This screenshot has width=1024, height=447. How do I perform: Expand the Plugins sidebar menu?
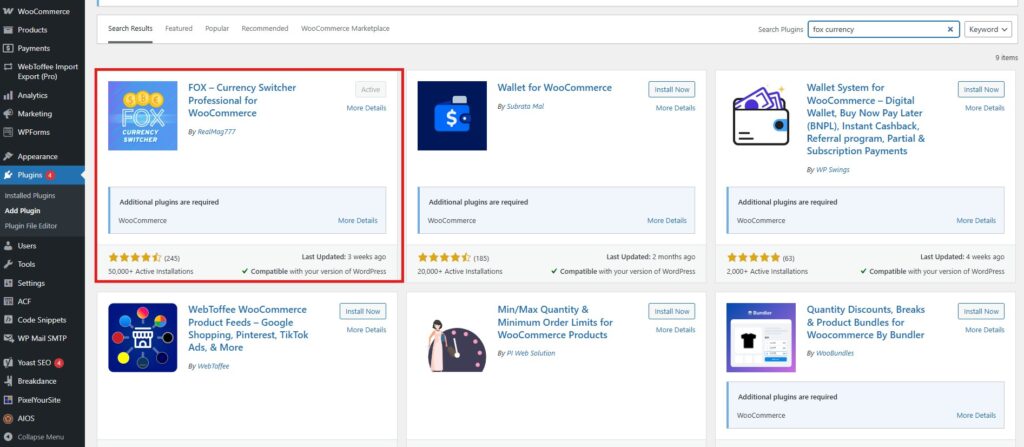(x=30, y=175)
